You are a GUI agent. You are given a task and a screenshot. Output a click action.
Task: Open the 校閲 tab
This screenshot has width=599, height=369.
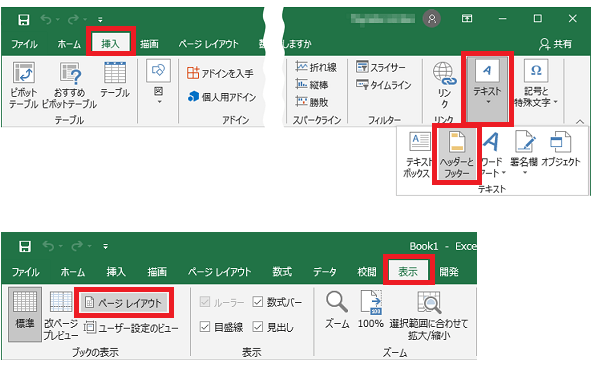point(367,272)
